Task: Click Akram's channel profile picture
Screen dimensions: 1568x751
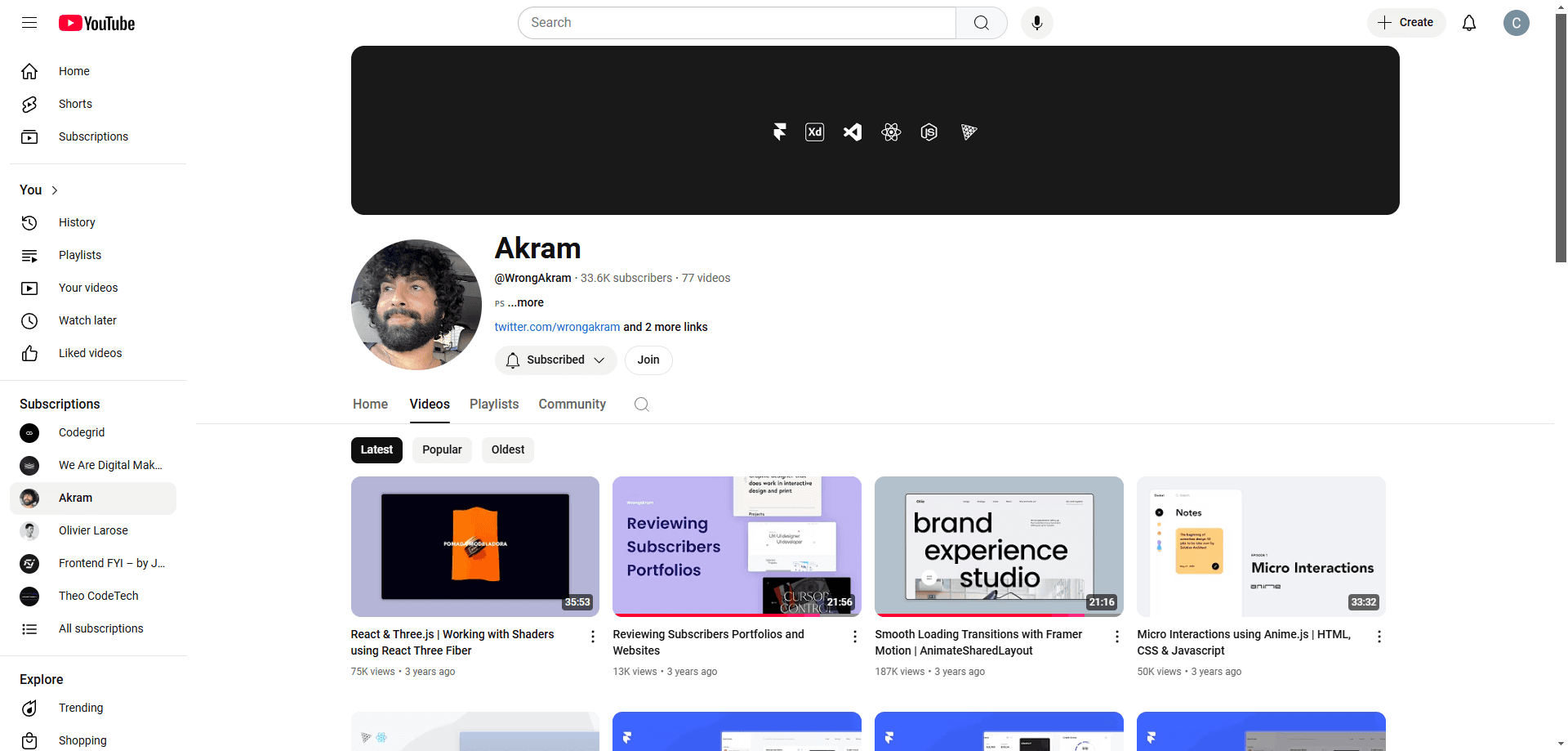Action: [x=416, y=305]
